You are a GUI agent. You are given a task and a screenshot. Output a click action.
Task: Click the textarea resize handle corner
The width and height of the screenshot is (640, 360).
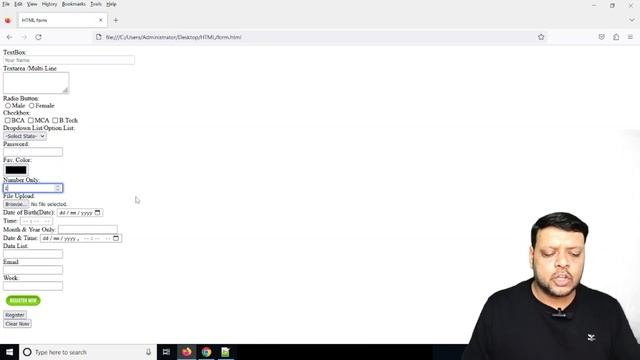coord(65,90)
